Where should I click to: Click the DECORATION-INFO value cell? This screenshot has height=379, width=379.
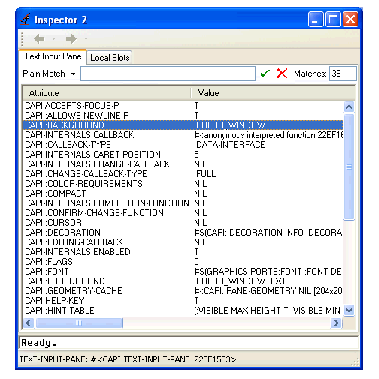[x=269, y=232]
